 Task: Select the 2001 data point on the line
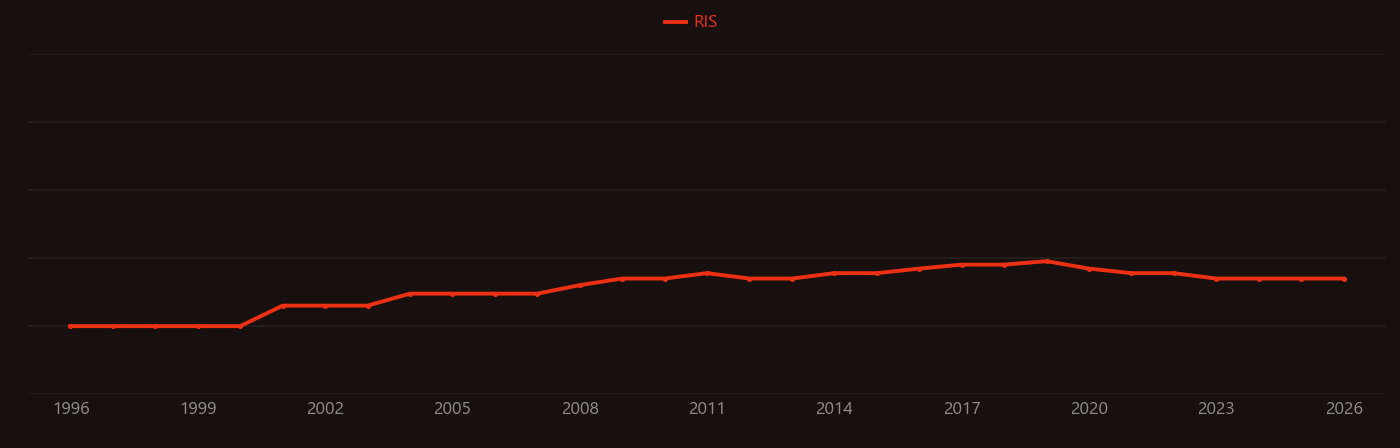tap(282, 306)
